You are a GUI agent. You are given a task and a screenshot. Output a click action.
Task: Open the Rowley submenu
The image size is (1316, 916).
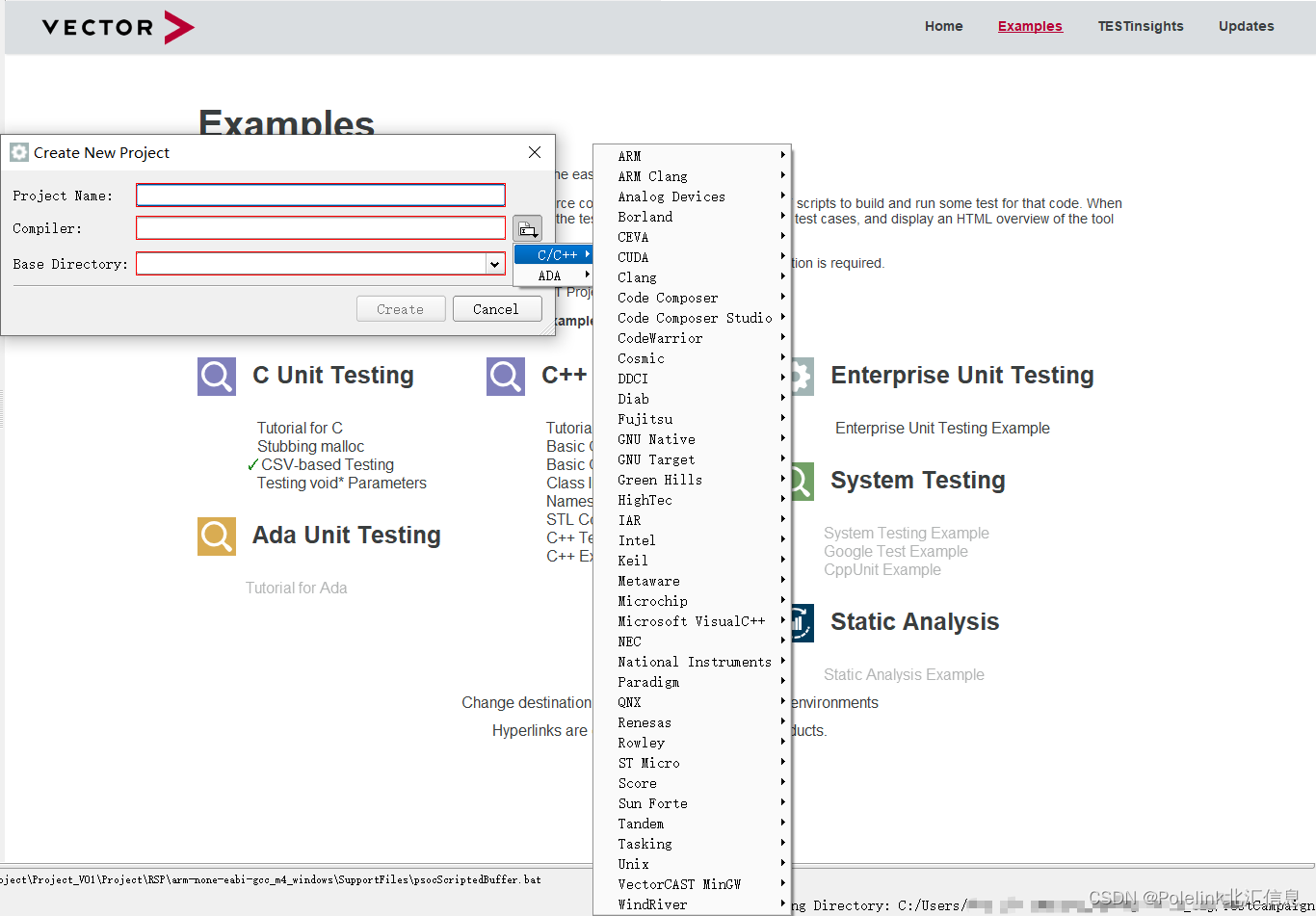pyautogui.click(x=692, y=743)
